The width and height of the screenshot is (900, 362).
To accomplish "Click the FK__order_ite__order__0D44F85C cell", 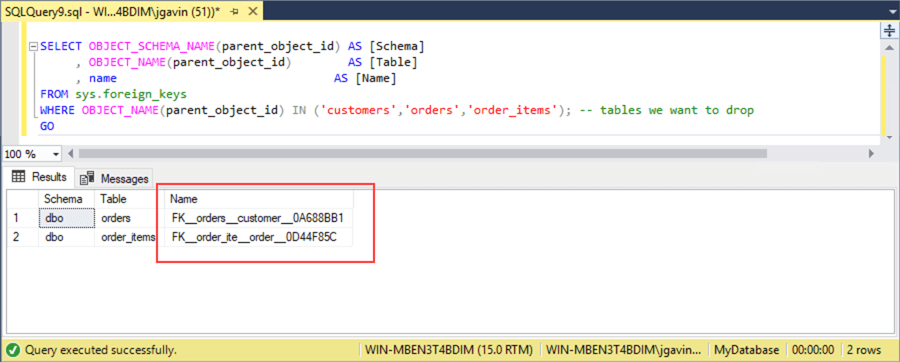I will (x=259, y=237).
